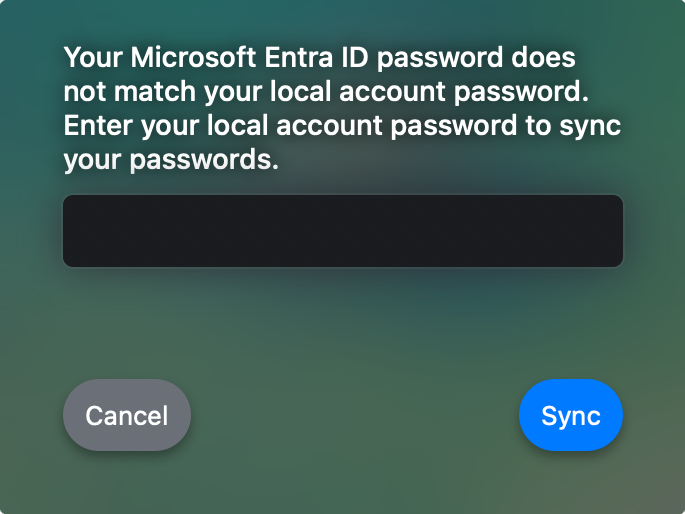This screenshot has width=685, height=514.
Task: Click the 'sync your passwords' text line
Action: coord(170,160)
